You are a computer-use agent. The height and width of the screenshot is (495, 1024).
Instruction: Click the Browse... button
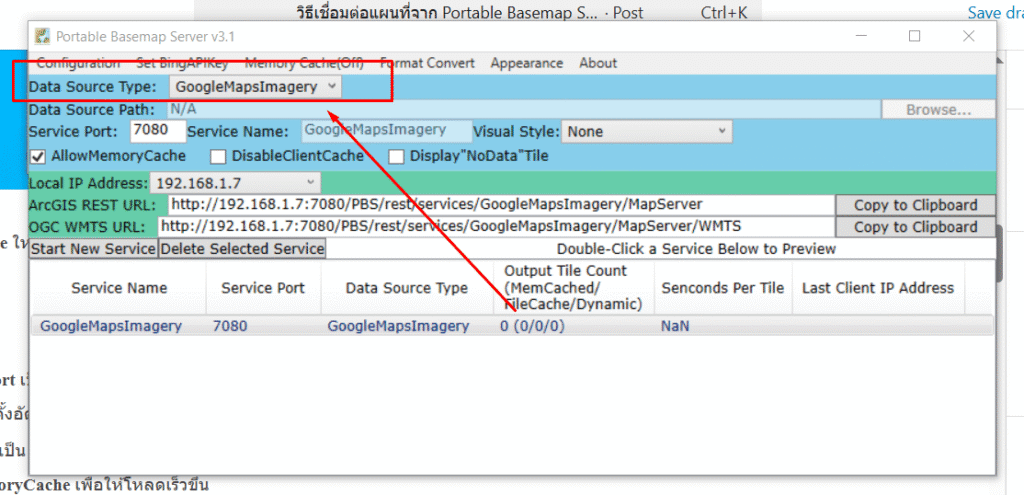[938, 110]
